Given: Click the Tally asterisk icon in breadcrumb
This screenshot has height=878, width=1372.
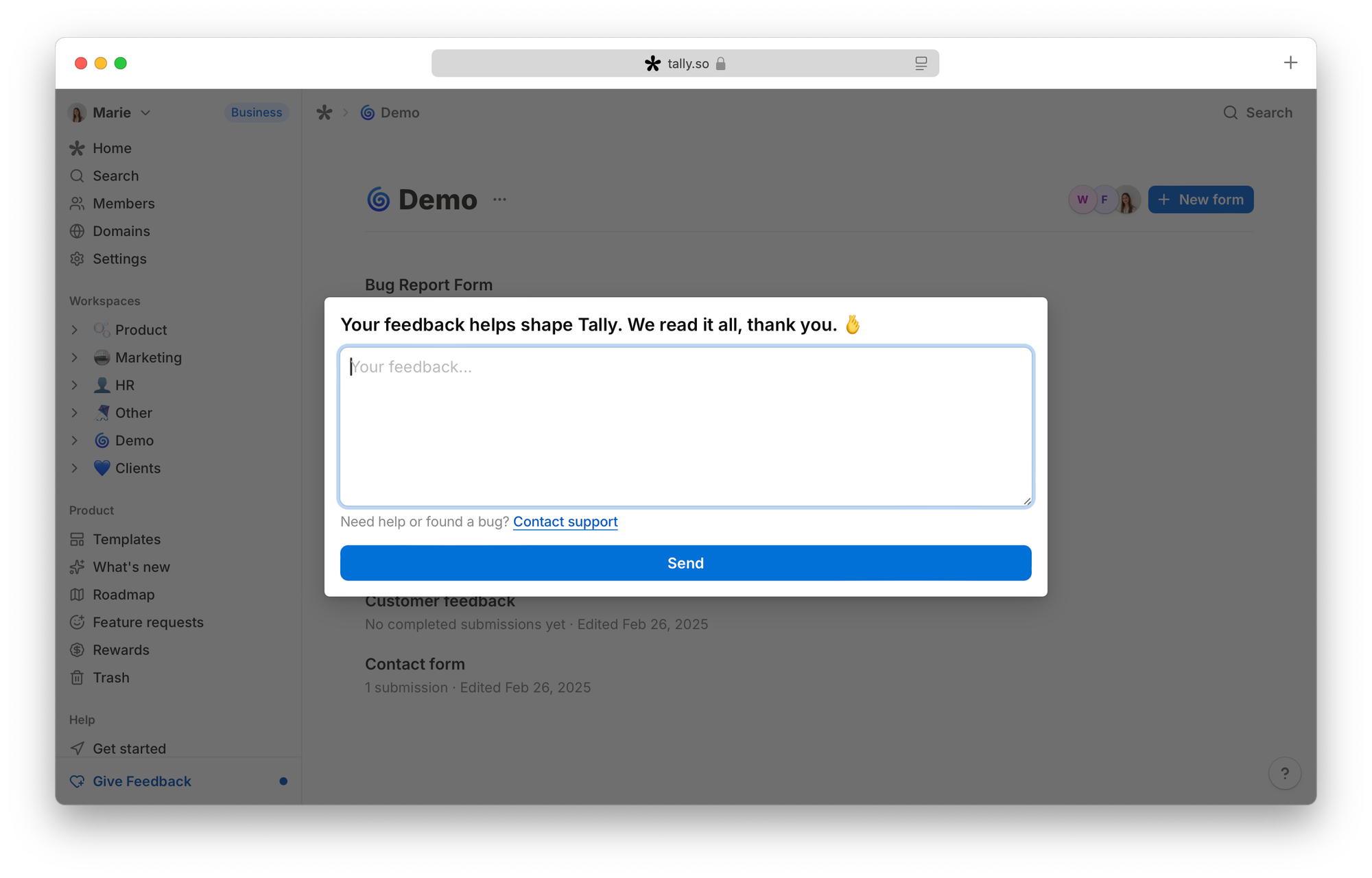Looking at the screenshot, I should [324, 112].
